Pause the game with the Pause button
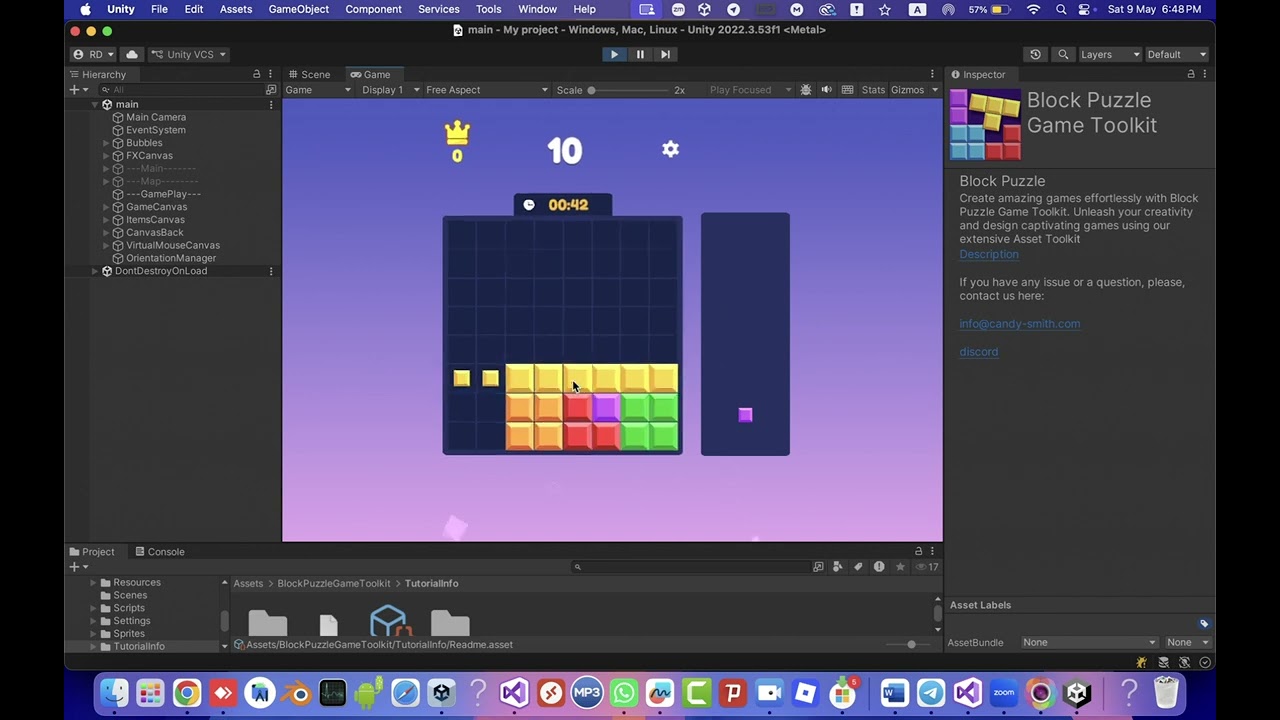 [x=640, y=54]
